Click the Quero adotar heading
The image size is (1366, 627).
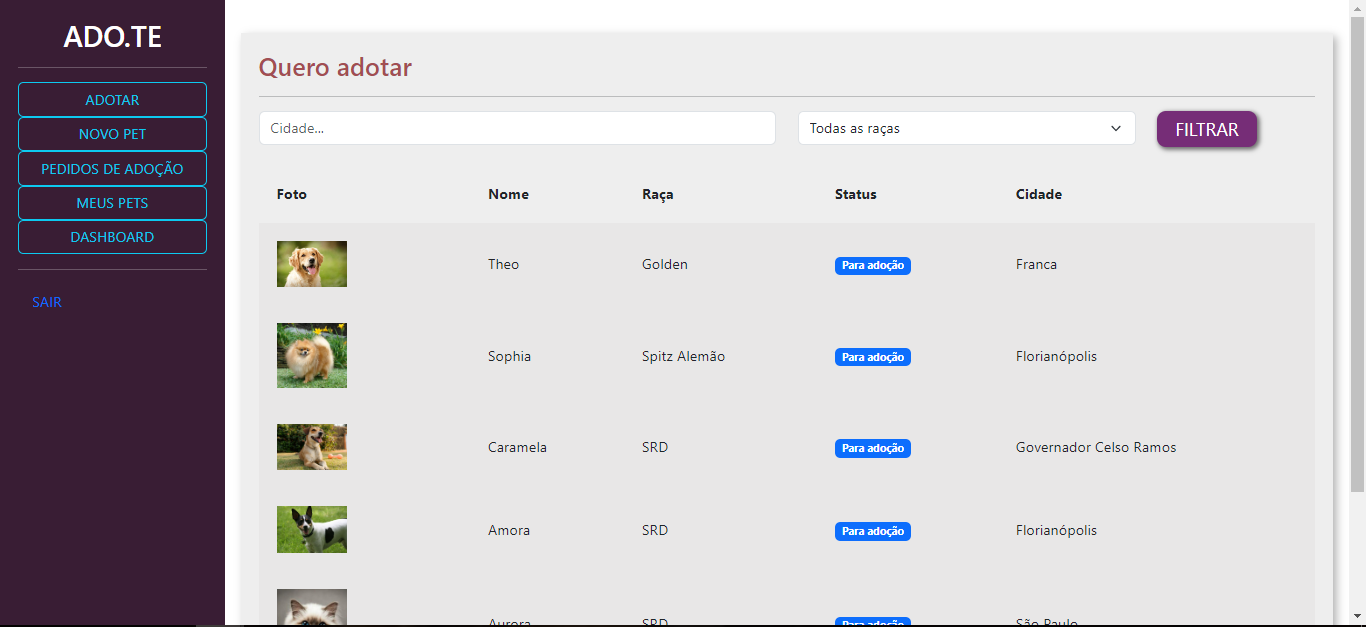pos(335,67)
